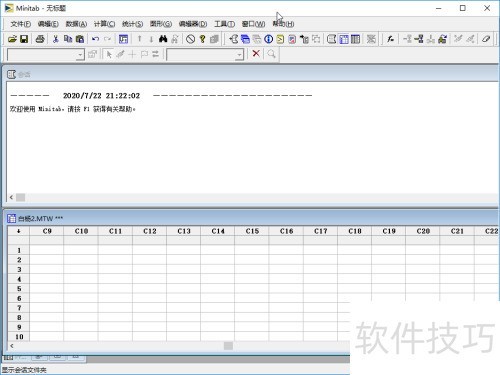Click the Current Data Window icon
Screen dimensions: 500x375
(344, 39)
